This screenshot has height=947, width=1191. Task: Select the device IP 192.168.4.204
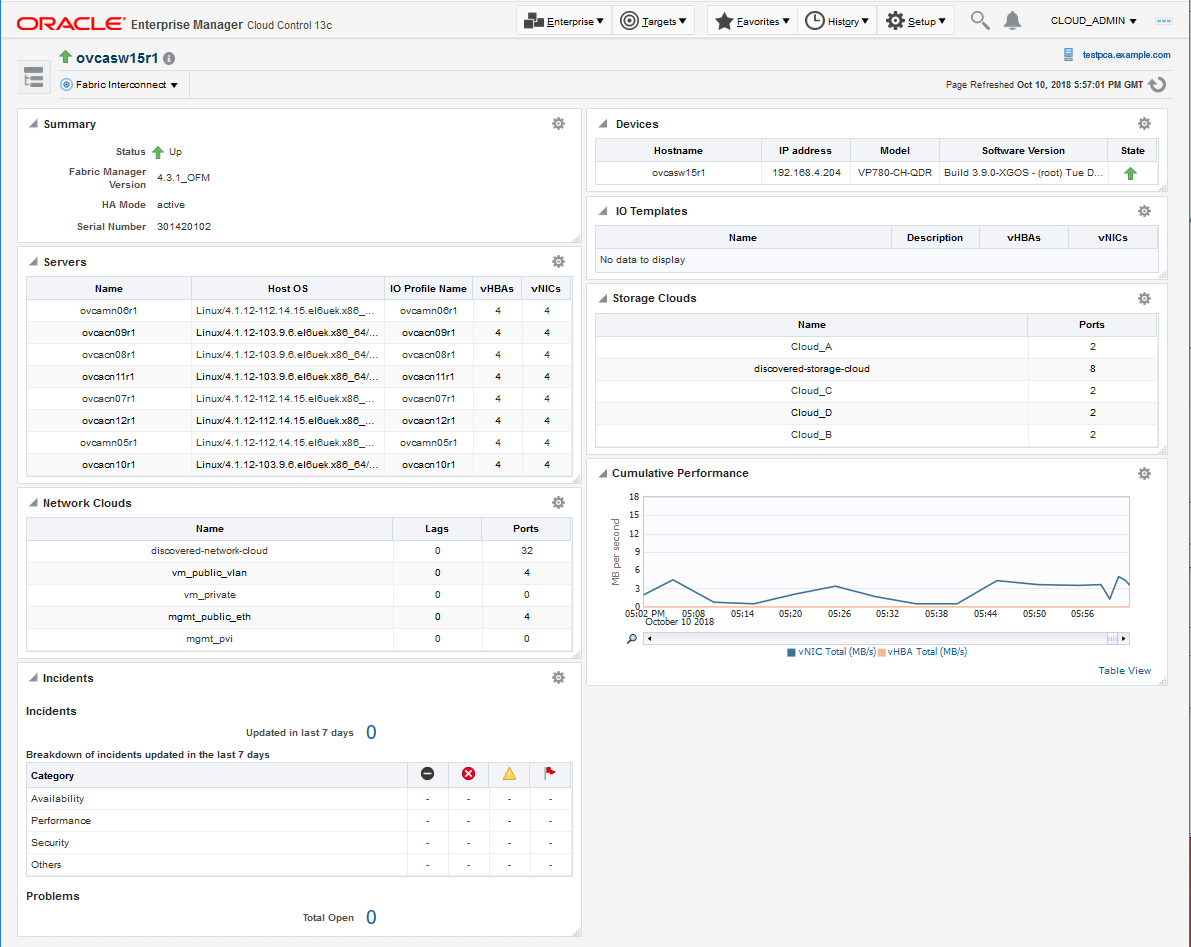pos(806,172)
